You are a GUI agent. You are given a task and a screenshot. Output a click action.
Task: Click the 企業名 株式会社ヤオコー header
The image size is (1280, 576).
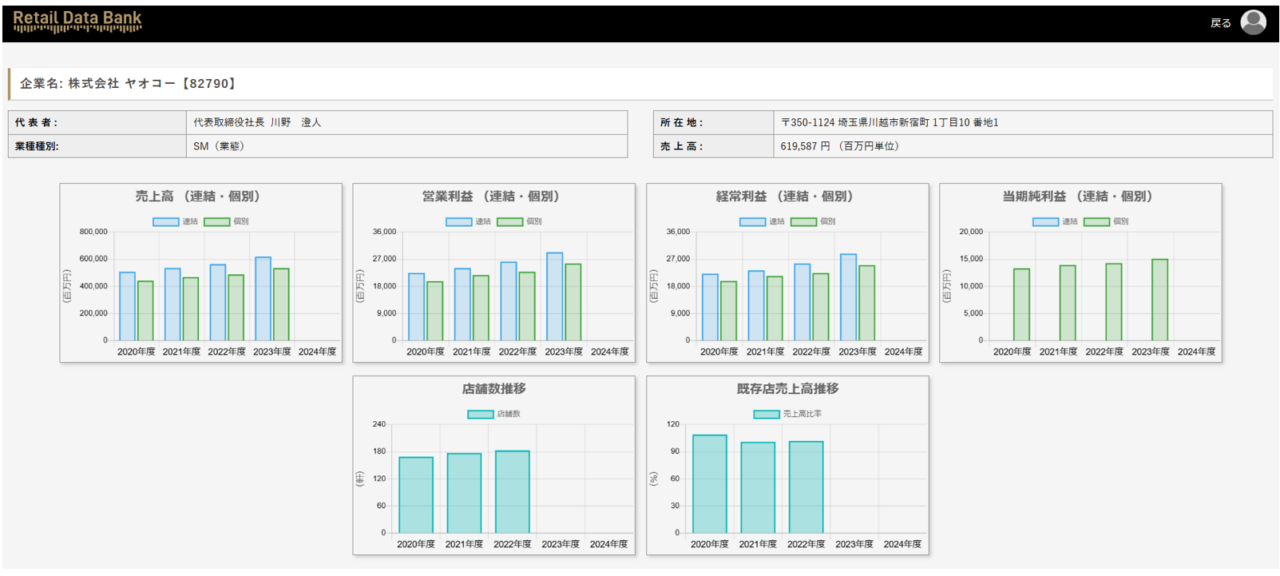pyautogui.click(x=128, y=84)
